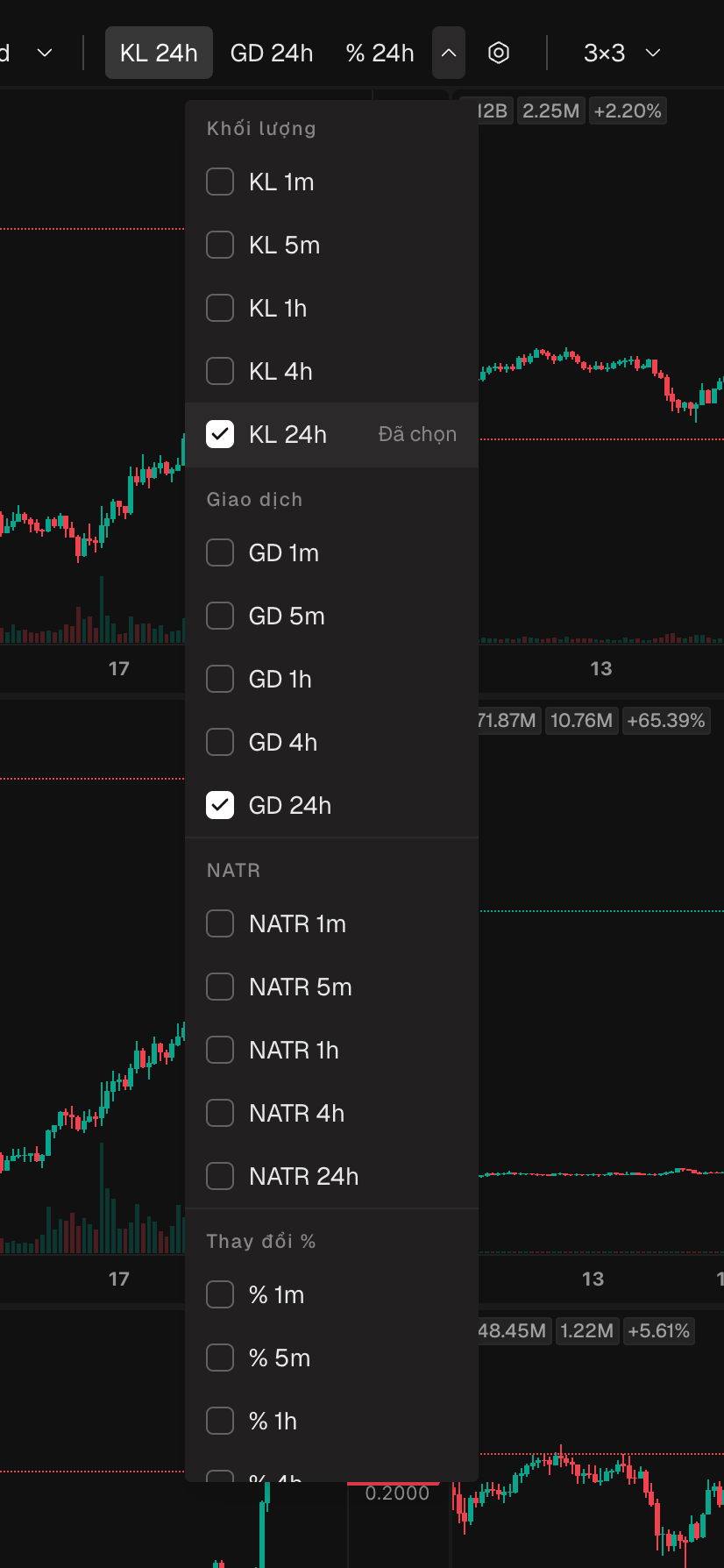This screenshot has height=1568, width=724.
Task: Uncheck the KL 24h checkbox
Action: (x=220, y=434)
